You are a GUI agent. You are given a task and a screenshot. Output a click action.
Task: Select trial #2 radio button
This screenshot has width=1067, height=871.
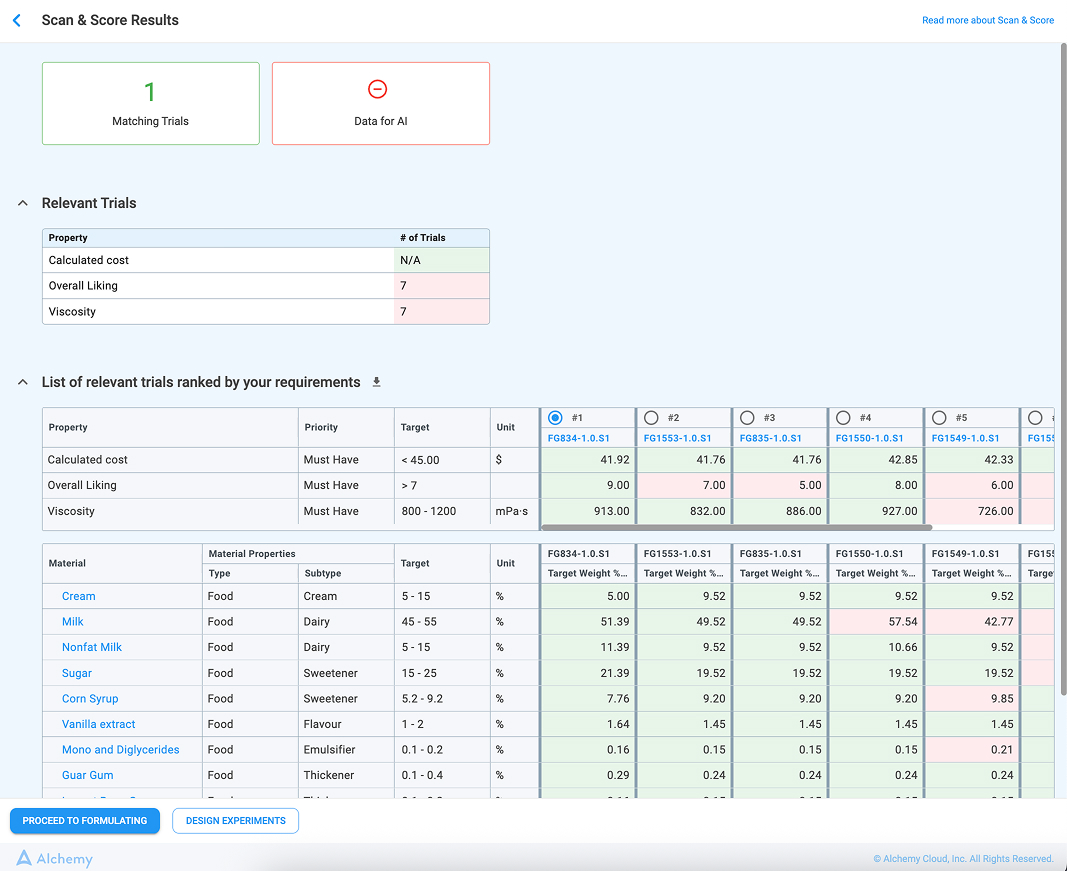[x=651, y=417]
